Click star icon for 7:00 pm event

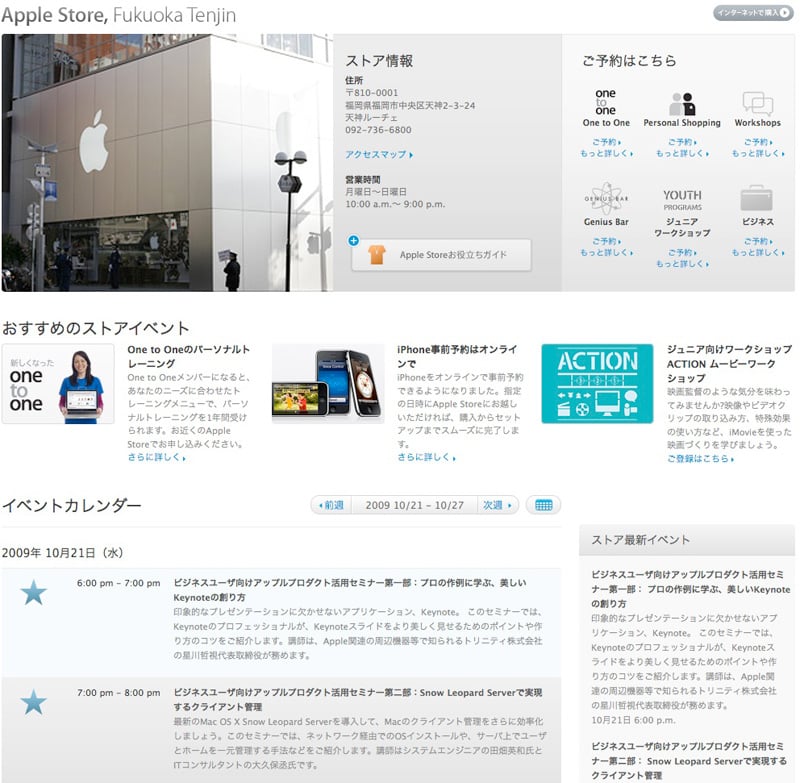pos(34,702)
